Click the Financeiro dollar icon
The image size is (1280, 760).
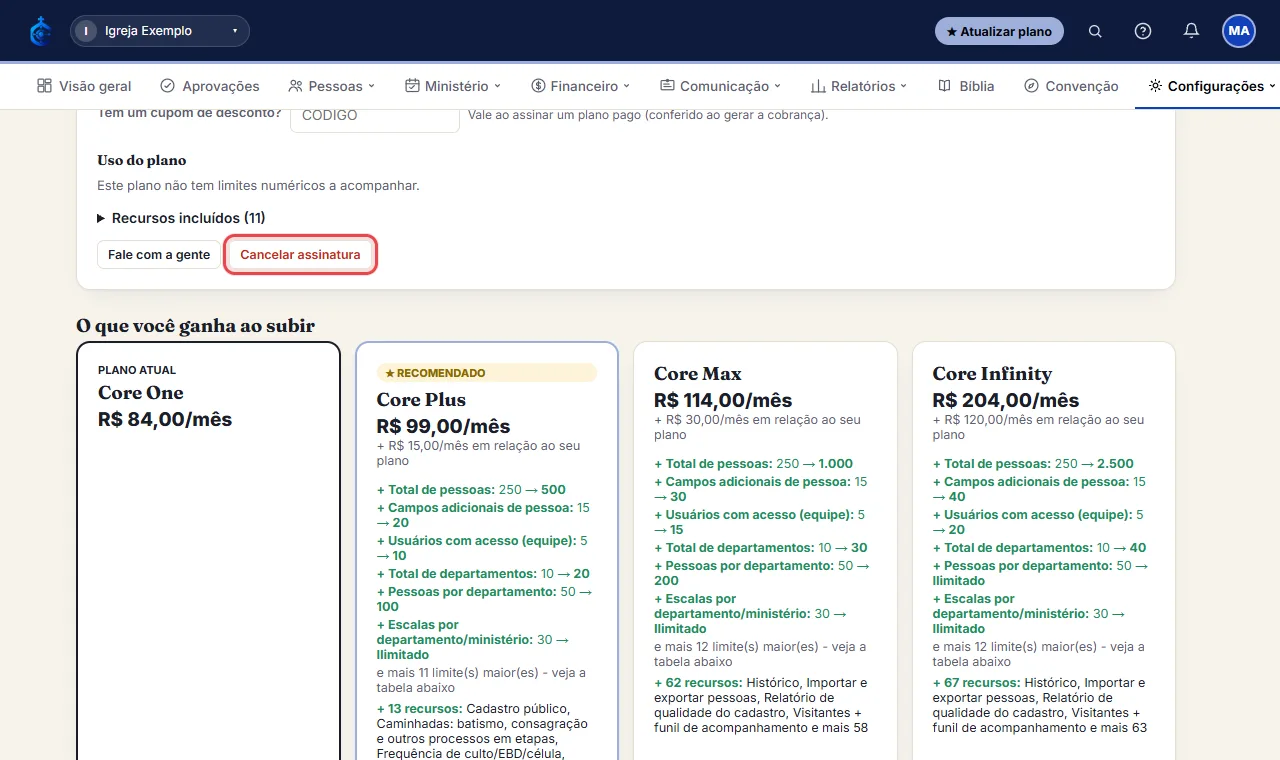click(x=538, y=86)
